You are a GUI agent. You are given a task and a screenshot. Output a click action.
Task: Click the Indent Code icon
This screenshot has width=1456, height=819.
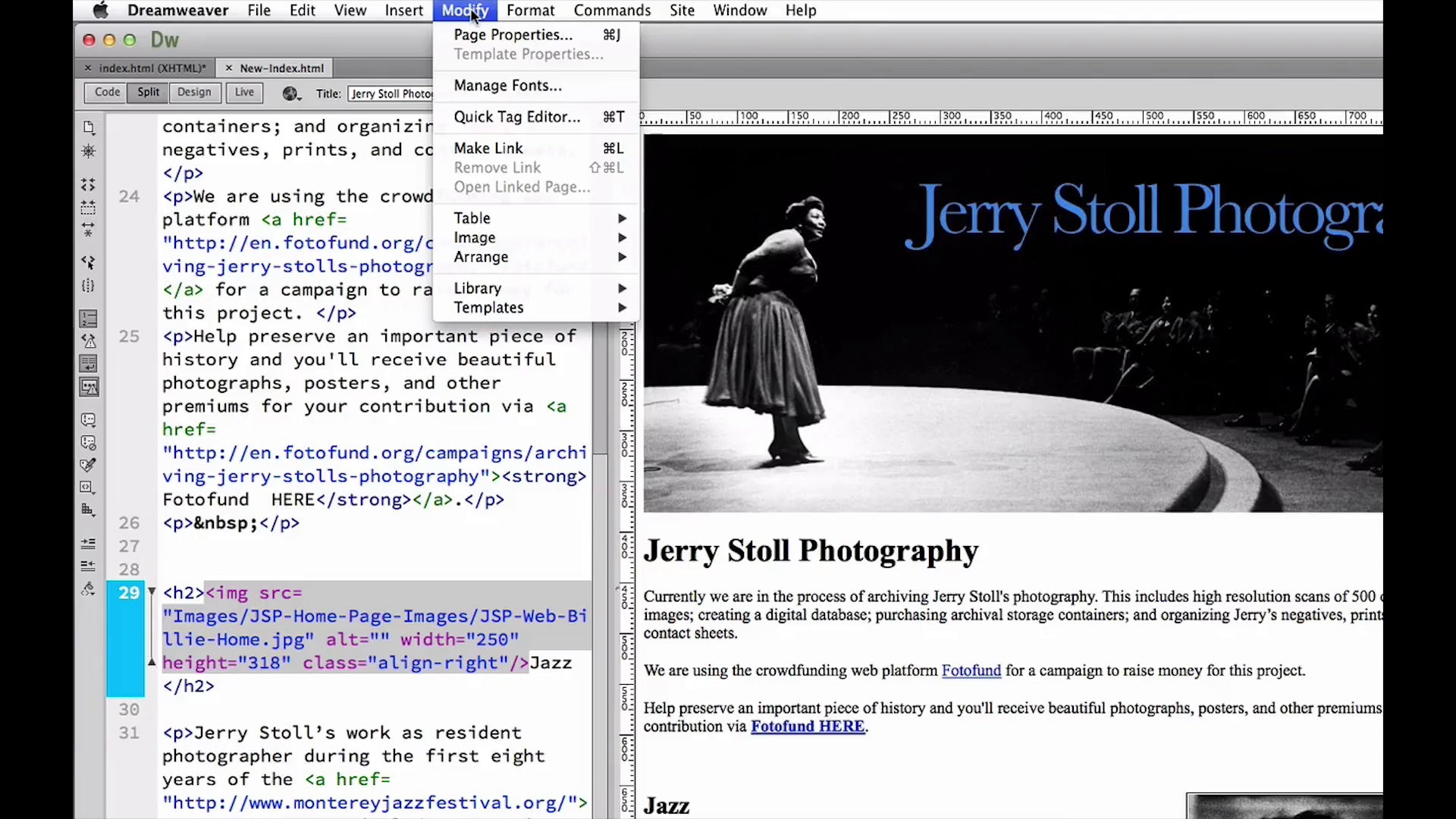89,543
